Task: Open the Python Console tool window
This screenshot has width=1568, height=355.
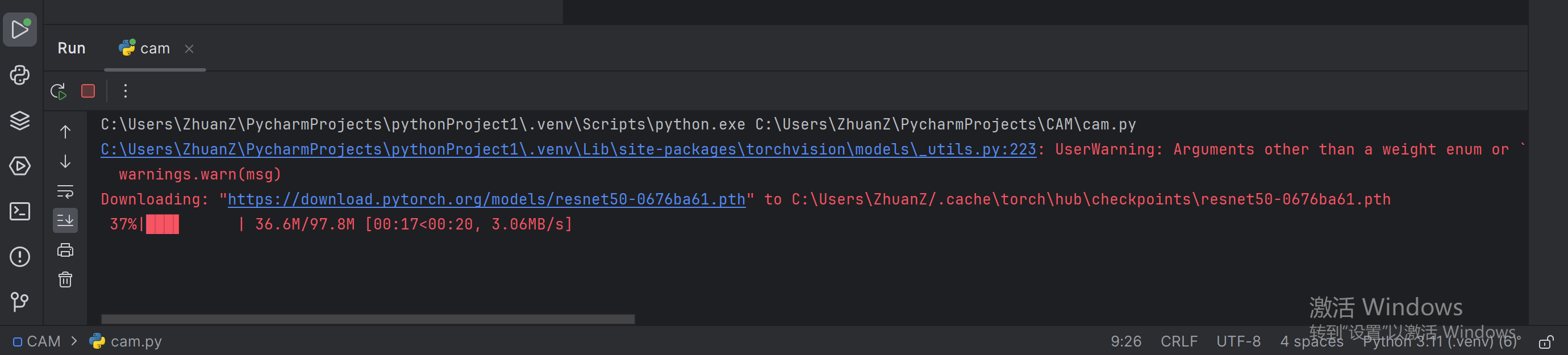Action: pos(20,75)
